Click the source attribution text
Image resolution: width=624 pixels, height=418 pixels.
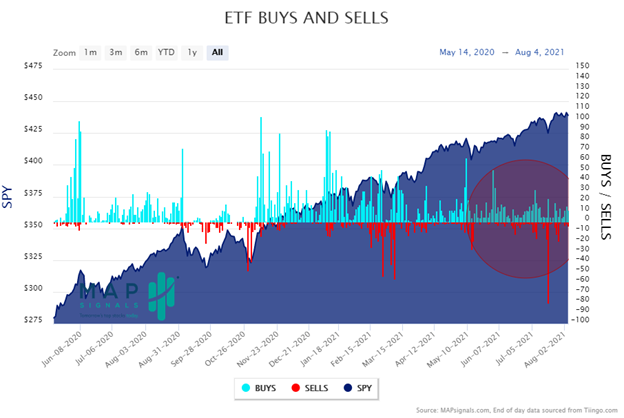click(517, 410)
